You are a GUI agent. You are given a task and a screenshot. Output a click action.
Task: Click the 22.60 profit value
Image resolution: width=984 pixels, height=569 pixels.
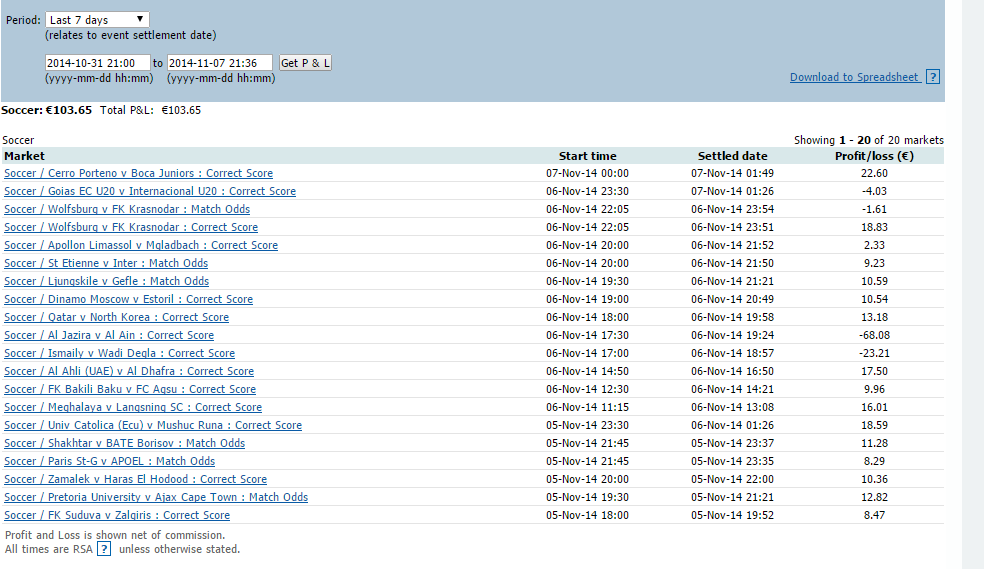pos(874,173)
